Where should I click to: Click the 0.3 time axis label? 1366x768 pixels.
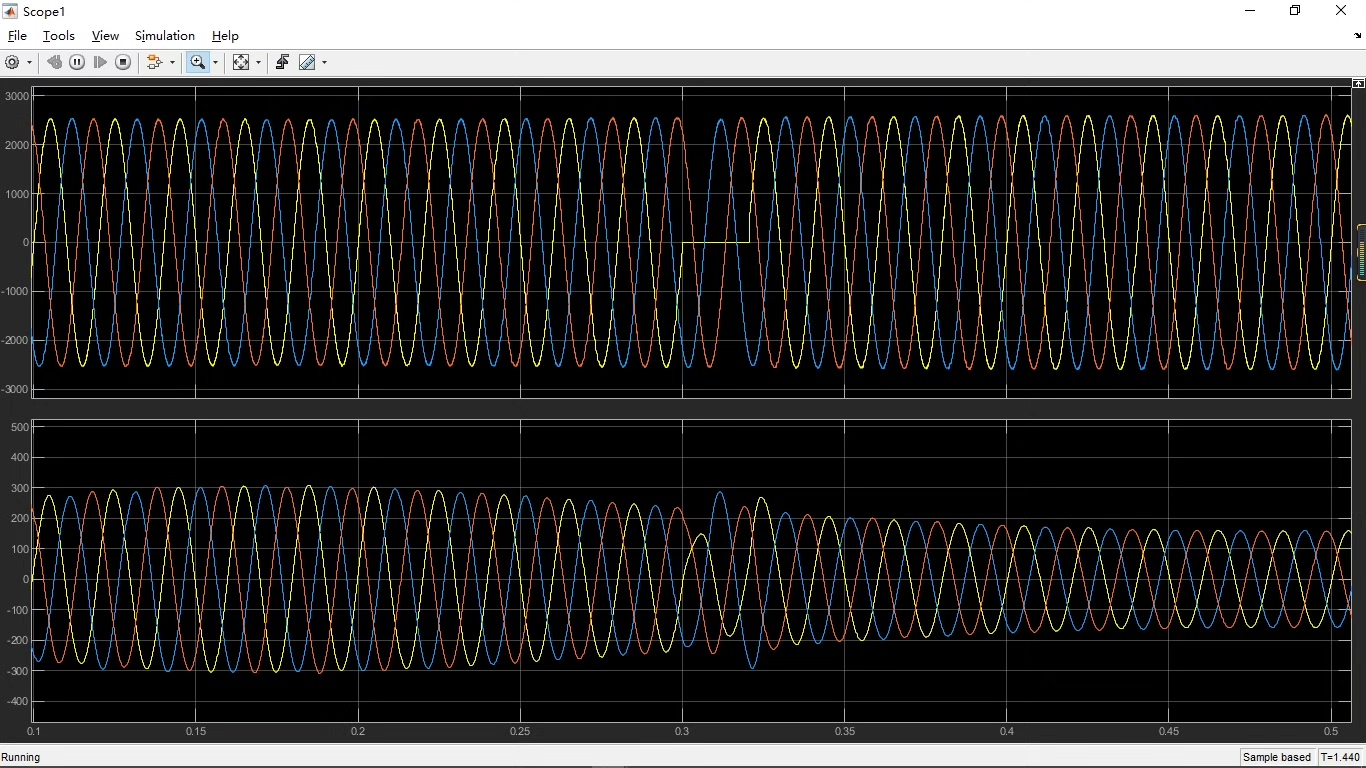(682, 731)
